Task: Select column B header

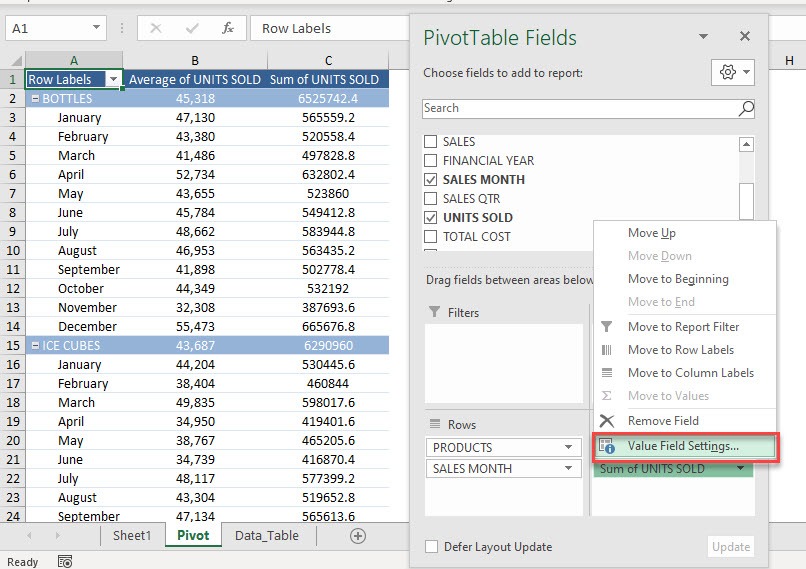Action: click(x=195, y=60)
